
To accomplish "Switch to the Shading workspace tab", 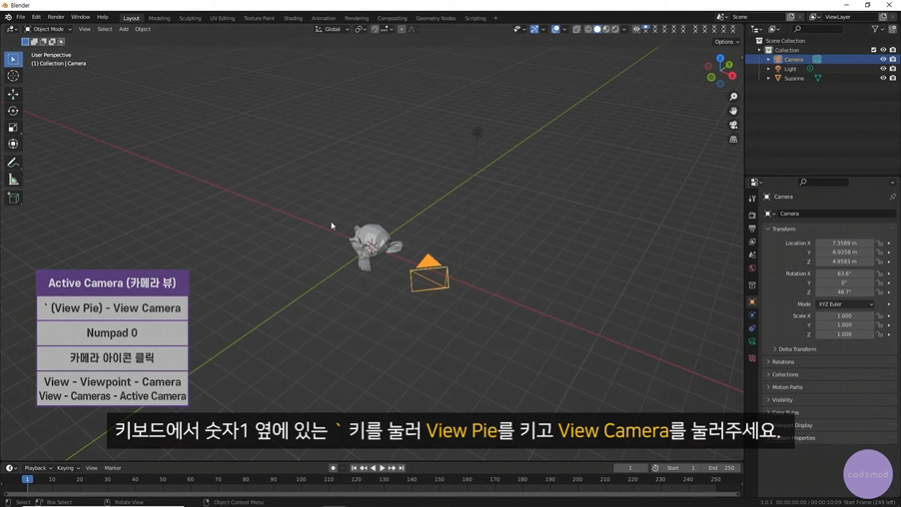I will (293, 18).
